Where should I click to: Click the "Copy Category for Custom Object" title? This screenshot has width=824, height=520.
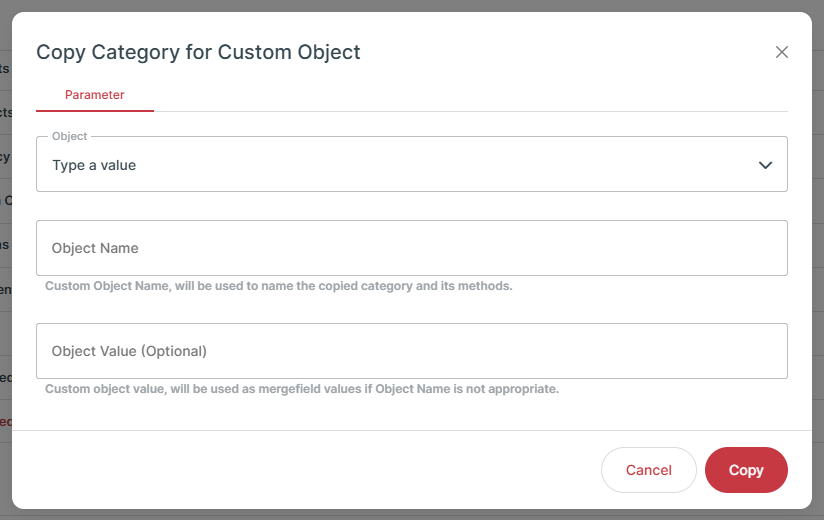(x=198, y=52)
